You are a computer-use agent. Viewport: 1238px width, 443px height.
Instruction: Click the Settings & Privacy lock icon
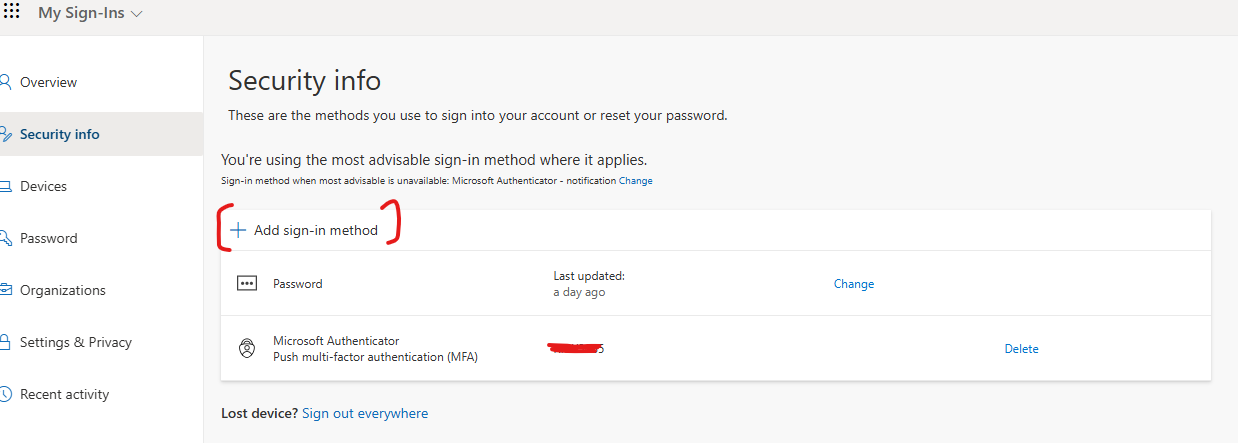pyautogui.click(x=5, y=342)
